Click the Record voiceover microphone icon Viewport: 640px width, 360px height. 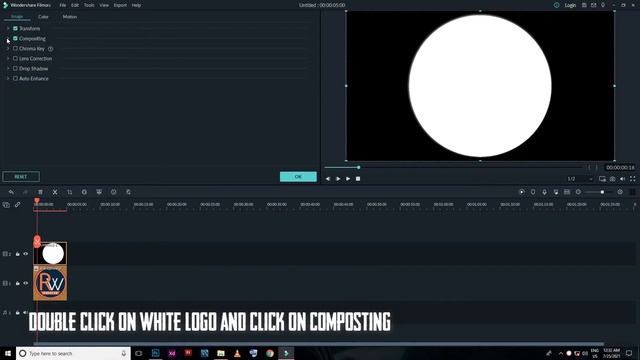click(544, 192)
